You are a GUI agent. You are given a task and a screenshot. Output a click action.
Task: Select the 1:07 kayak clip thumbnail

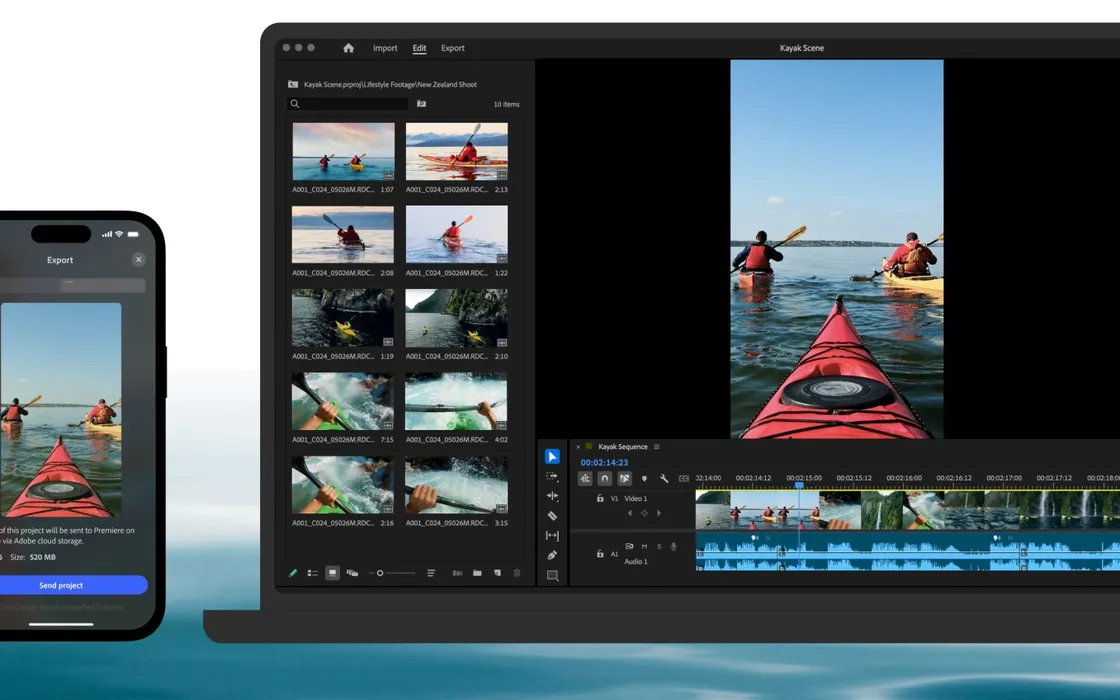[343, 152]
